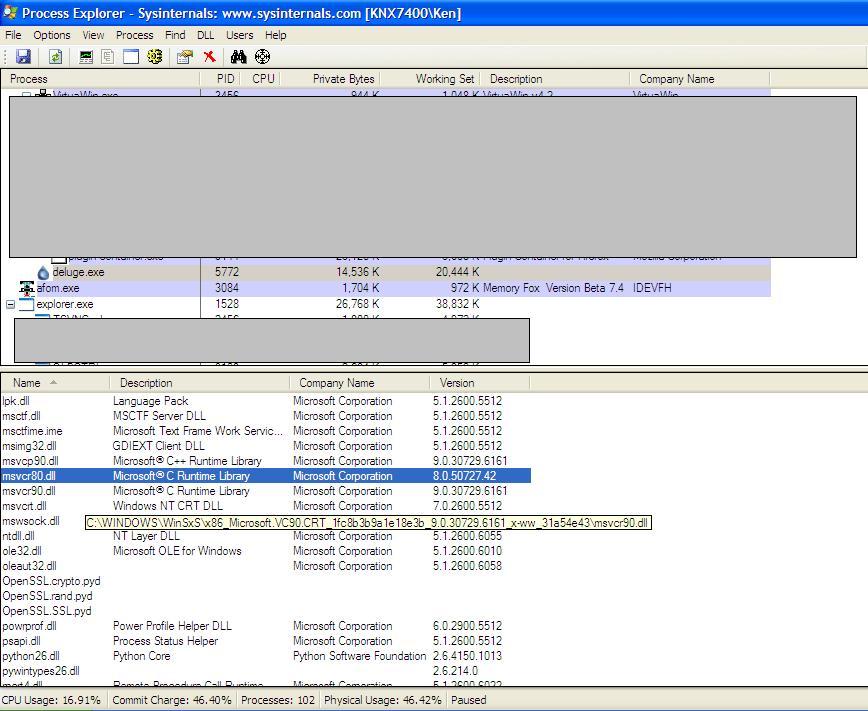Collapse the explorer.exe process tree
This screenshot has height=711, width=868.
(x=11, y=304)
